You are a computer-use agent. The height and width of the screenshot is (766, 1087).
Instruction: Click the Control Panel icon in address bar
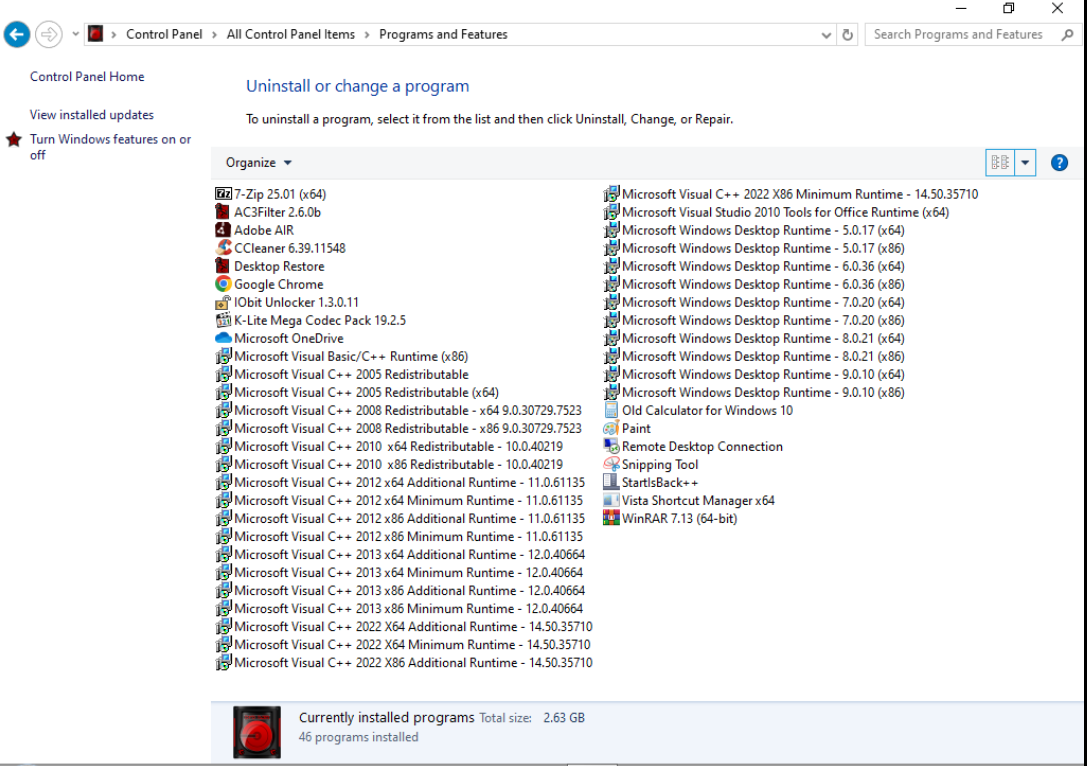pos(96,34)
